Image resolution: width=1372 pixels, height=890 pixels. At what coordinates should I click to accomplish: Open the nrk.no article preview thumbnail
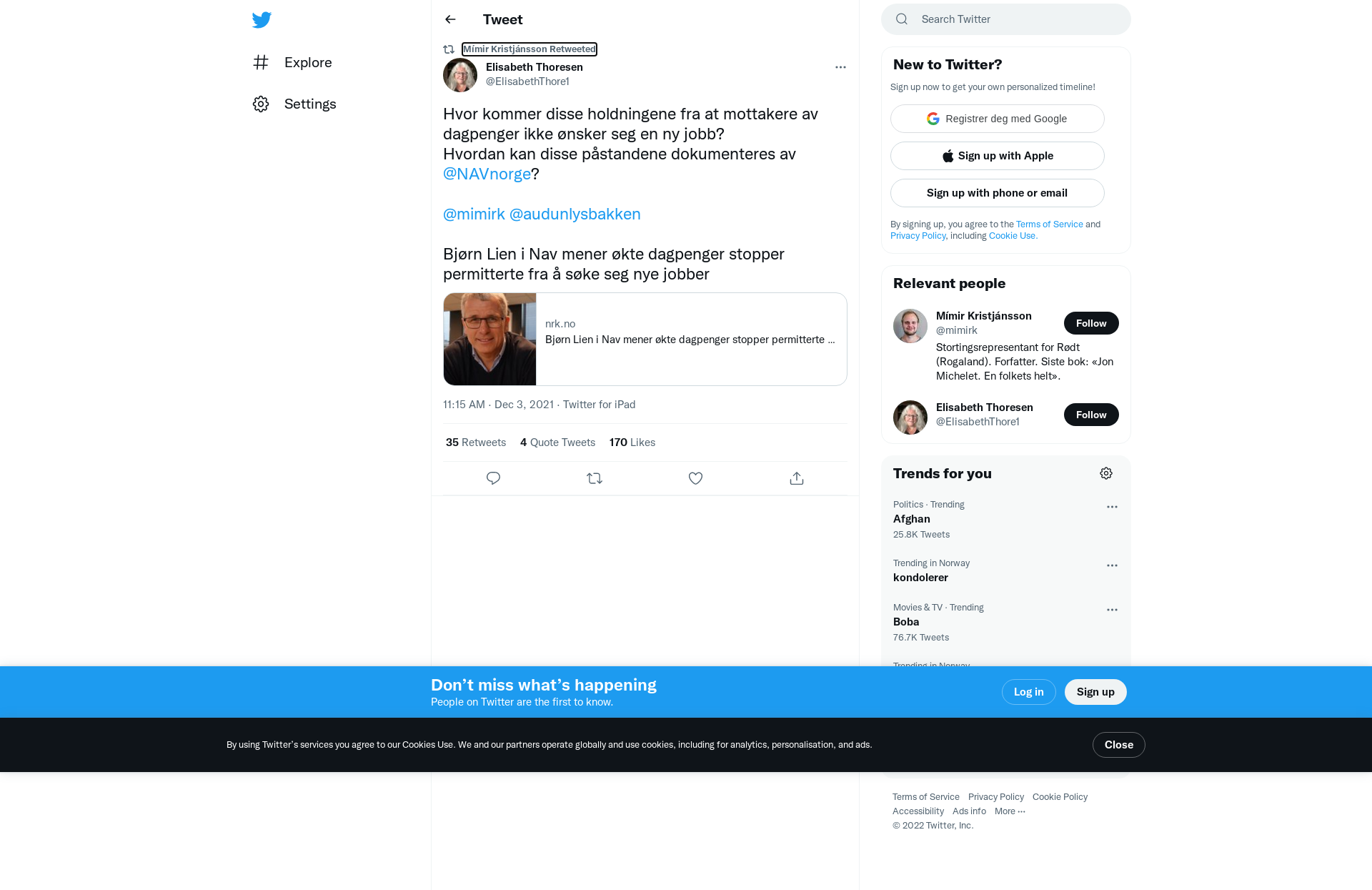coord(490,340)
